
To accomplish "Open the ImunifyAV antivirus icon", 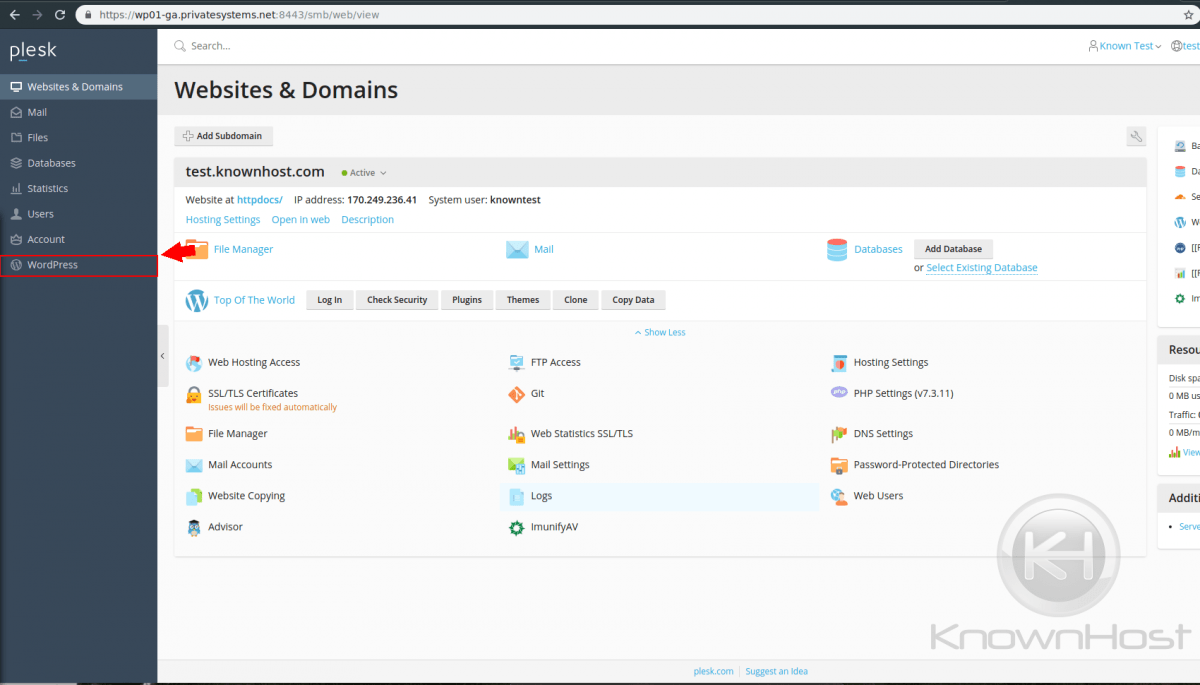I will tap(516, 527).
